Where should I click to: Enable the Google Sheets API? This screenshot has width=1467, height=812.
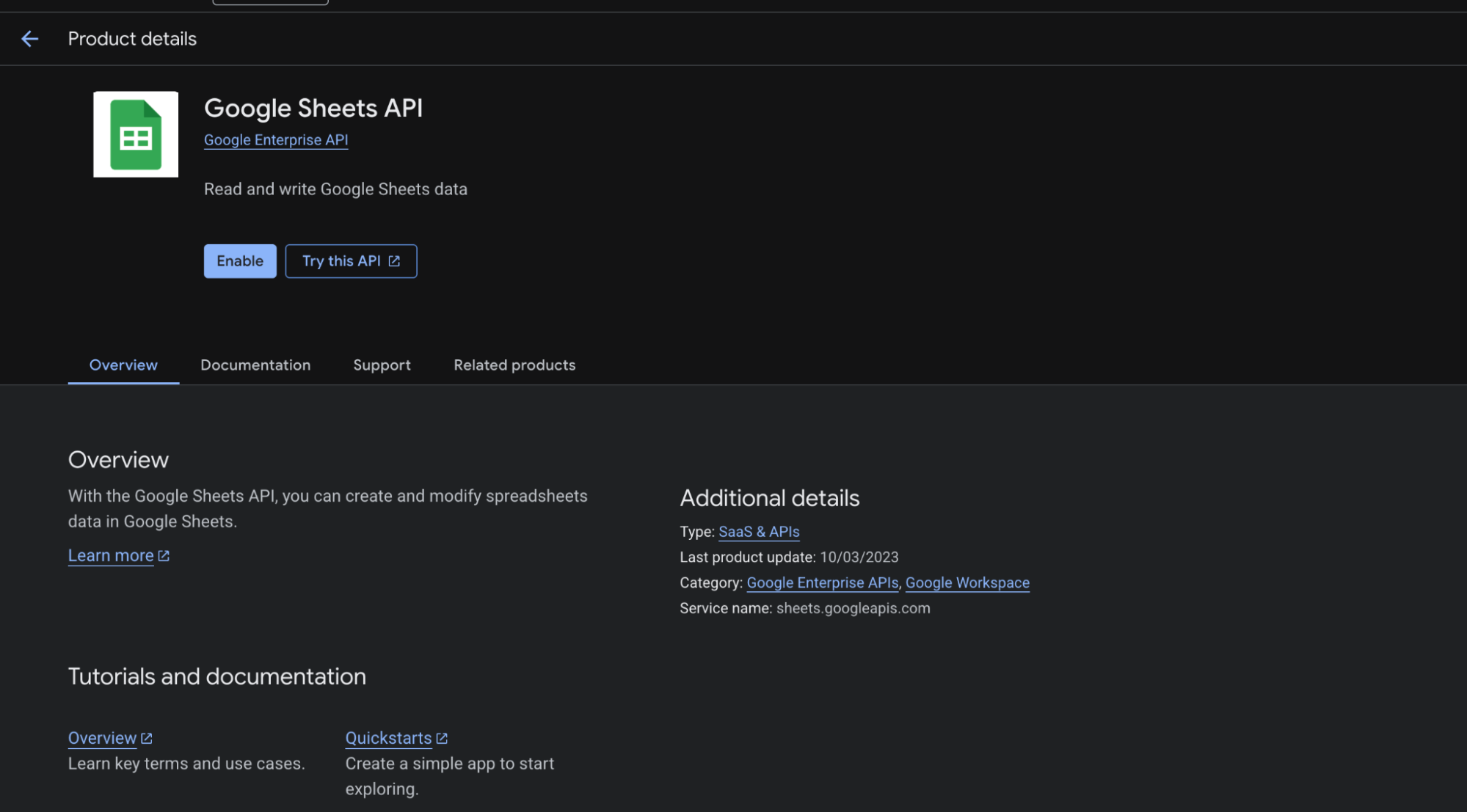point(240,261)
